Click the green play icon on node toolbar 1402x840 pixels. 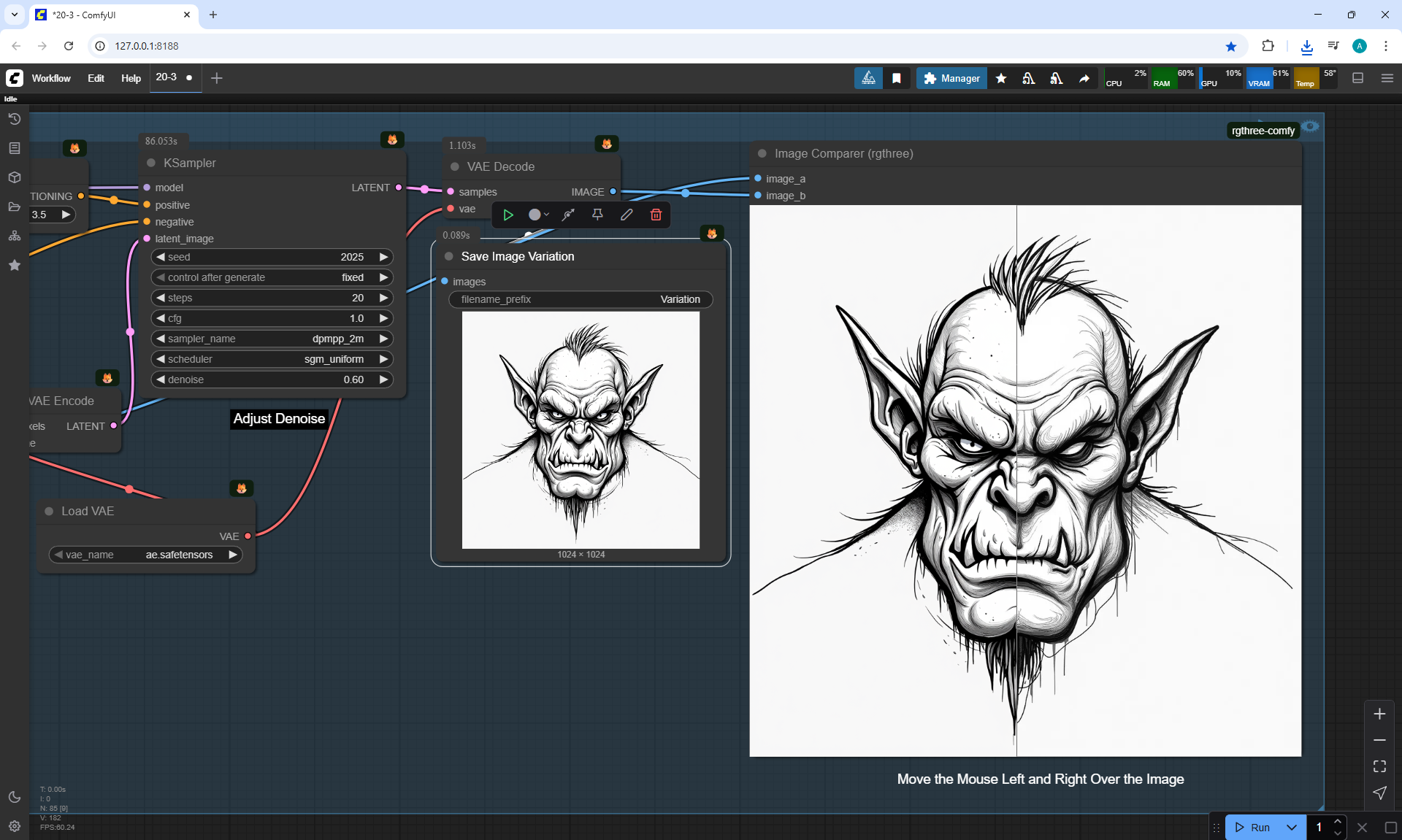(508, 215)
